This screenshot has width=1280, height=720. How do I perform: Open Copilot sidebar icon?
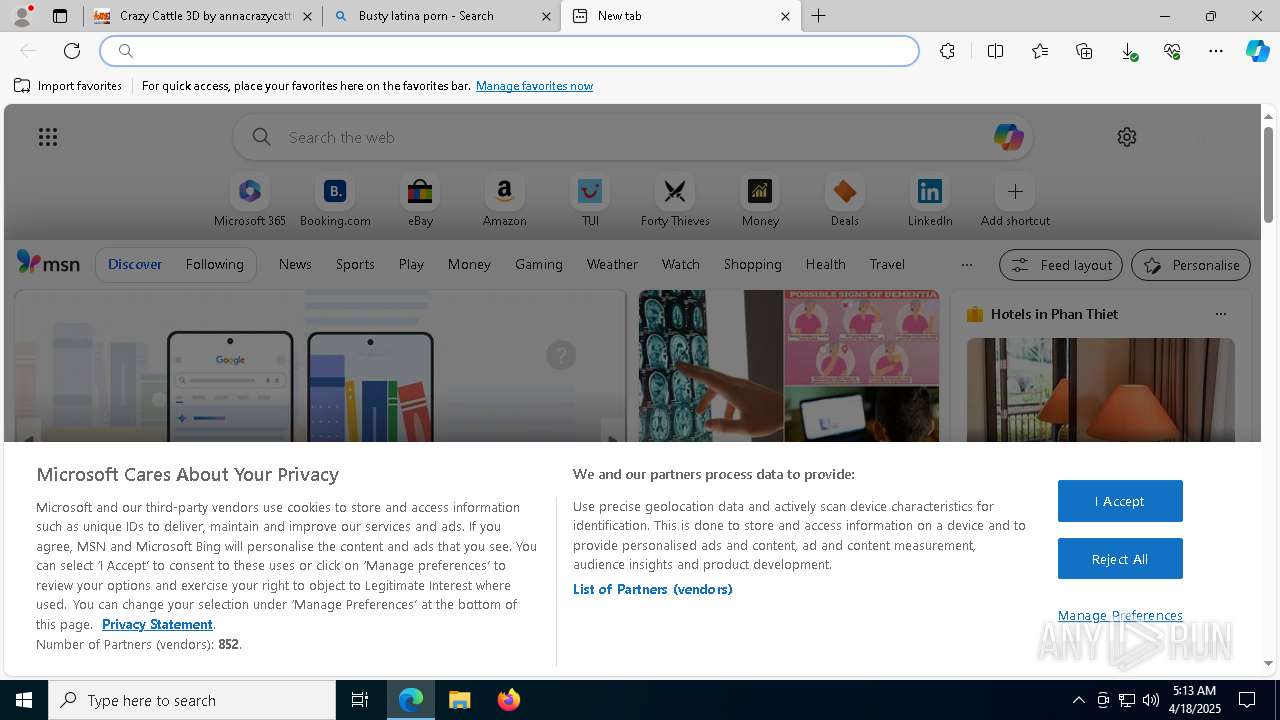1258,51
